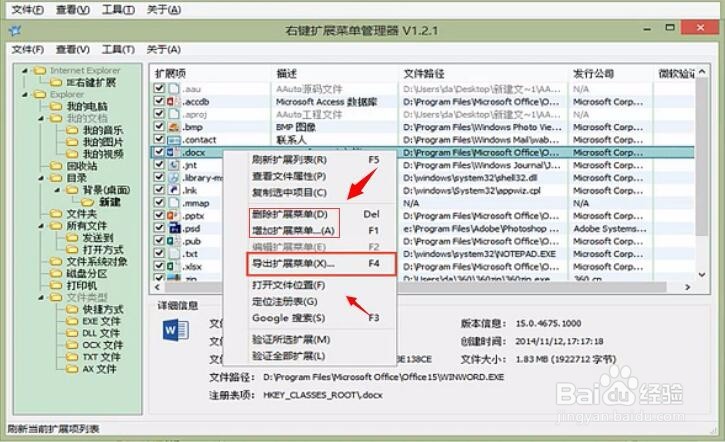Click the image icon next to .bmp

click(x=173, y=127)
